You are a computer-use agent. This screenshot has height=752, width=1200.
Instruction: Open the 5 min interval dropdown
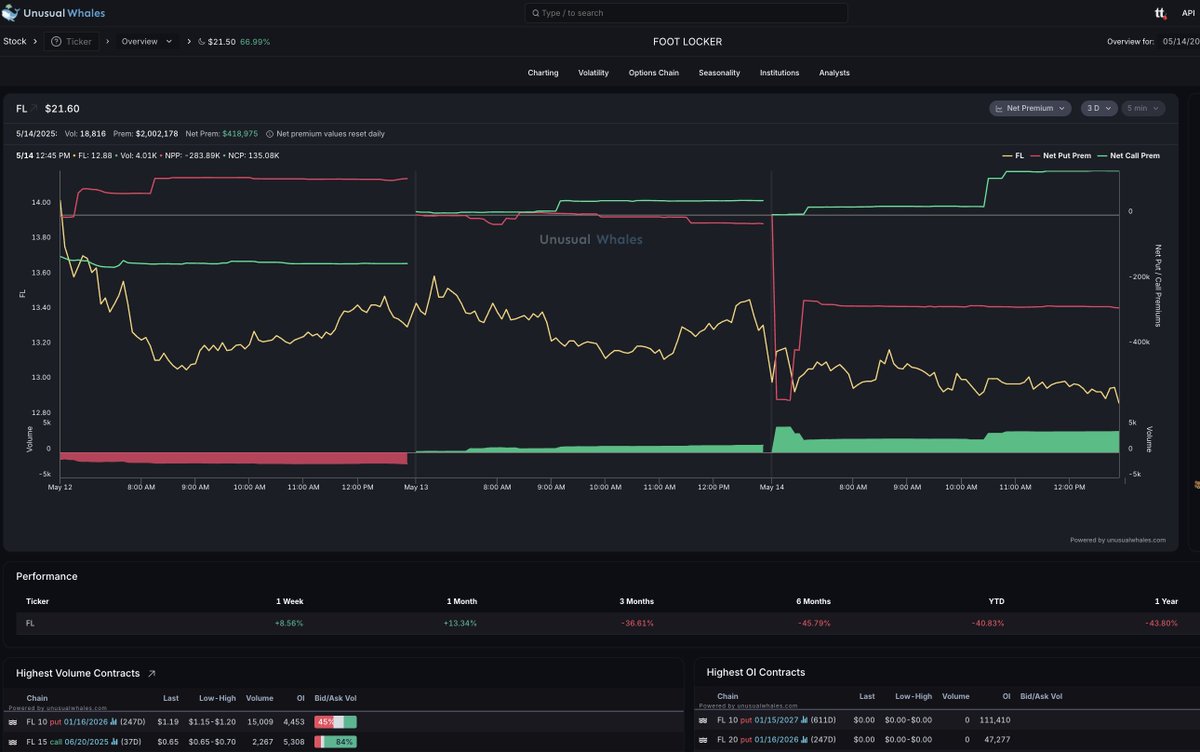[x=1143, y=108]
